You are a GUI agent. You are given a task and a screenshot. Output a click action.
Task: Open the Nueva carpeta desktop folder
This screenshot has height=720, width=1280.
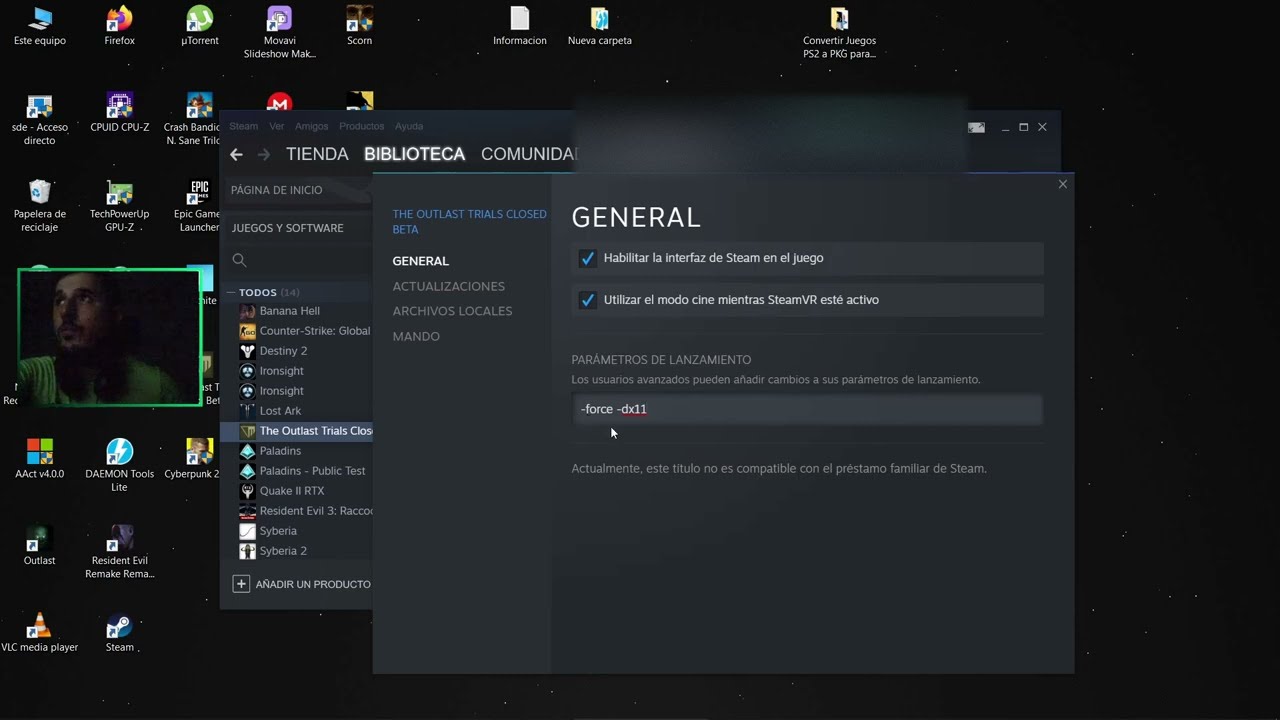(x=600, y=26)
